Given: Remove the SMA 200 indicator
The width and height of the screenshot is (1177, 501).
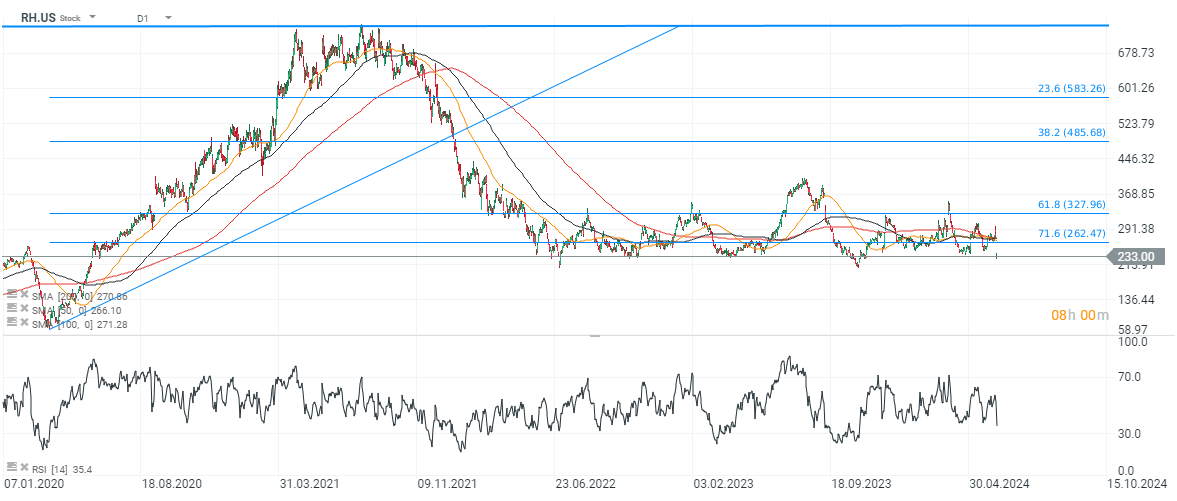Looking at the screenshot, I should click(x=23, y=296).
